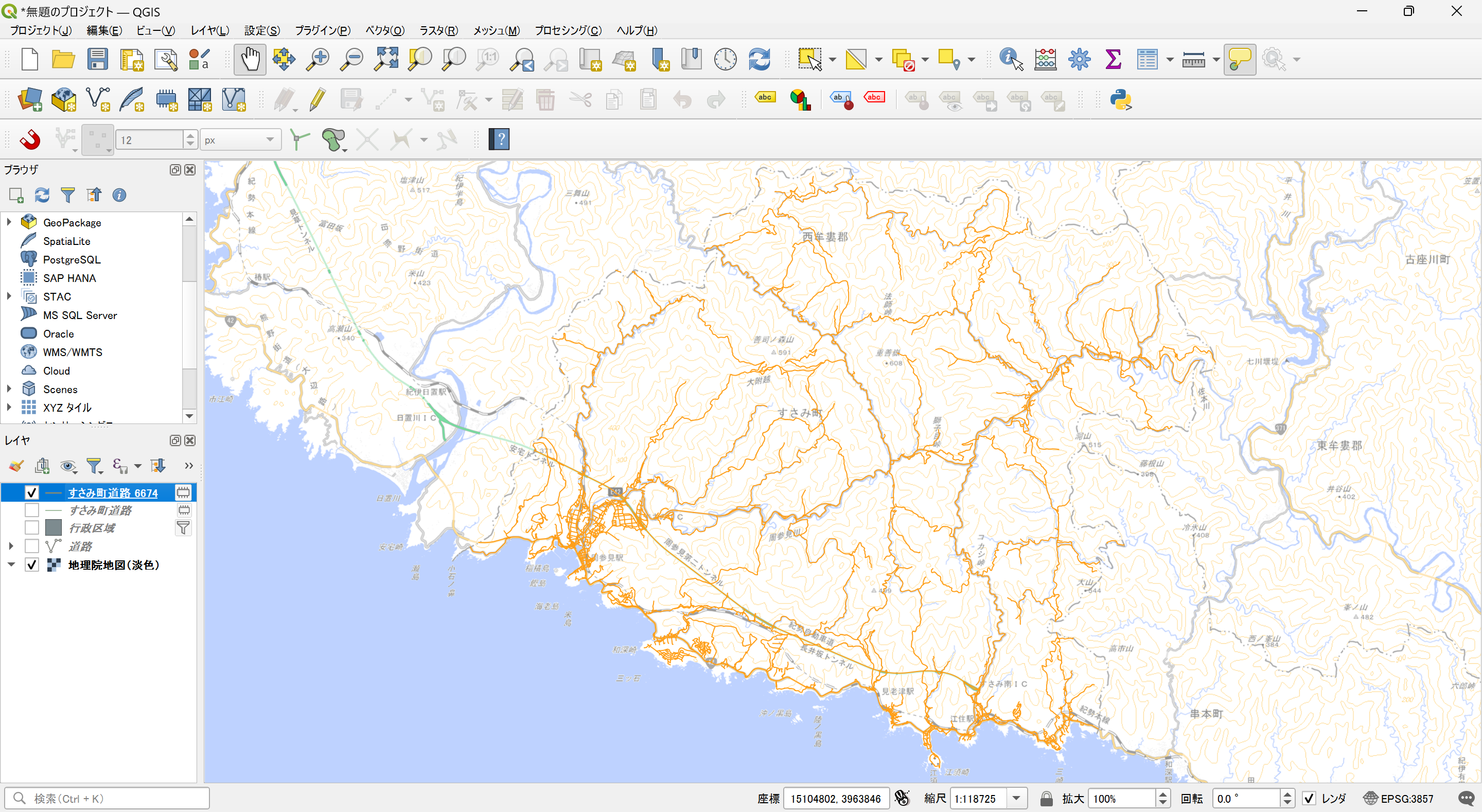Screen dimensions: 1482x812
Task: Click the EPSG:3857 CRS button
Action: tap(1399, 798)
